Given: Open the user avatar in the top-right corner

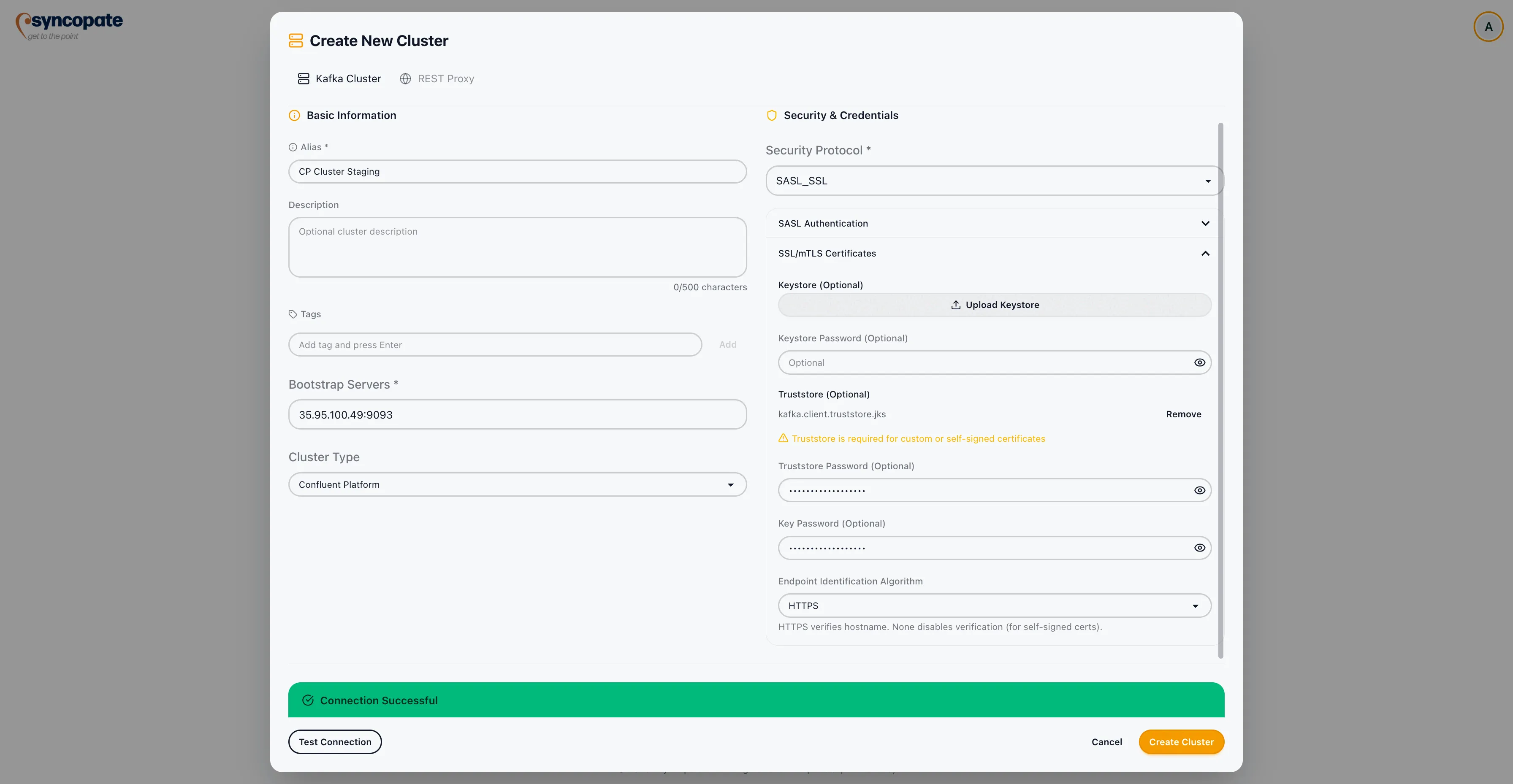Looking at the screenshot, I should (x=1488, y=27).
